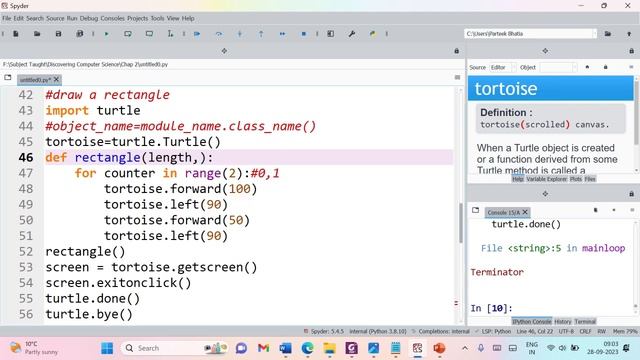640x360 pixels.
Task: Open the Run menu
Action: coord(72,18)
